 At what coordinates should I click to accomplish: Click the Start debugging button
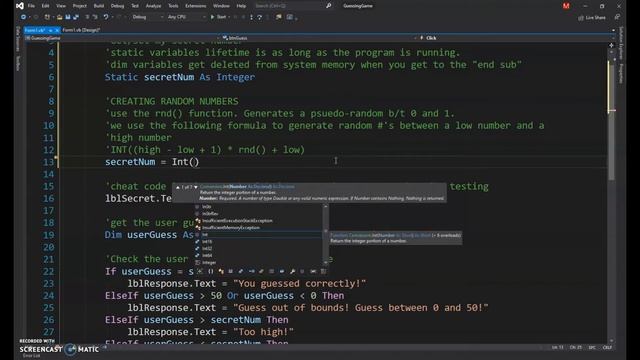click(219, 17)
